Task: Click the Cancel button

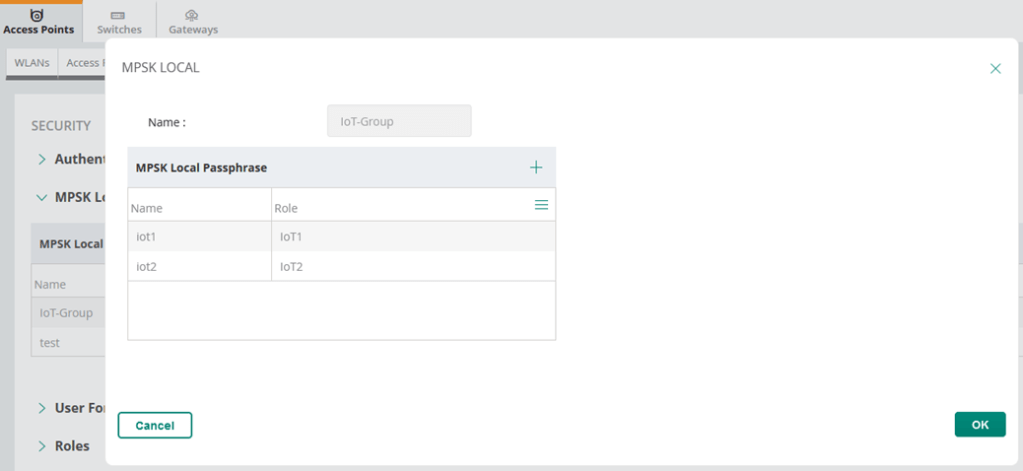Action: pyautogui.click(x=155, y=425)
